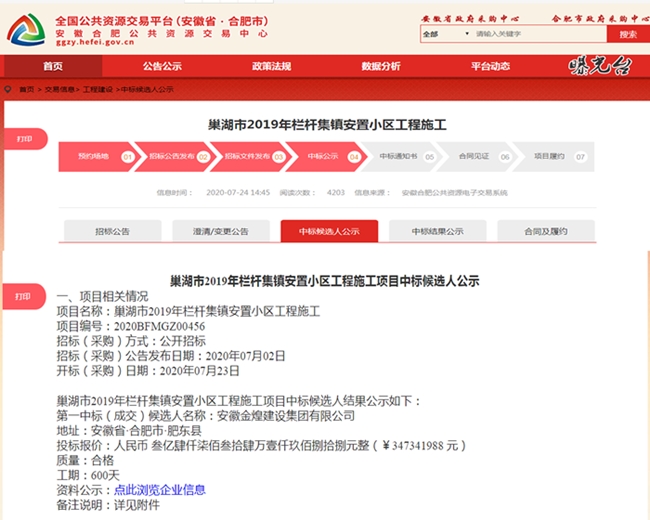The width and height of the screenshot is (650, 520).
Task: Select step 03 招标文件发布 in progress bar
Action: point(247,157)
